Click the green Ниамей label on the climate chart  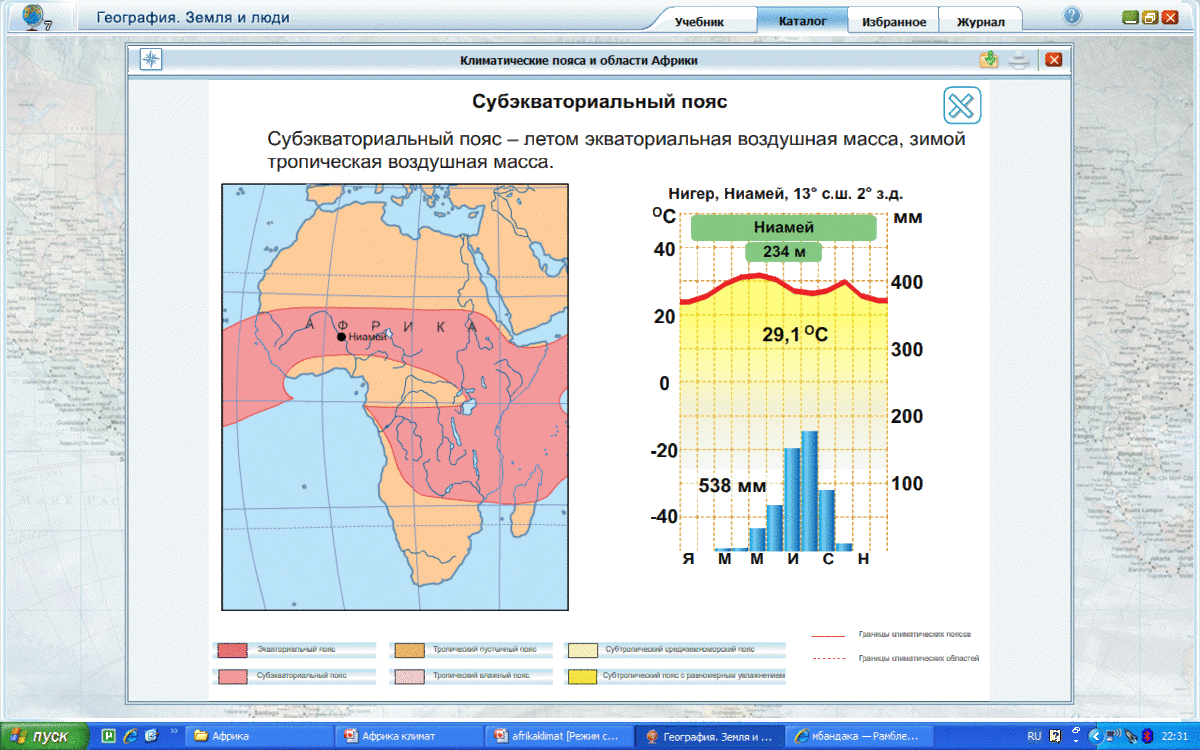783,227
